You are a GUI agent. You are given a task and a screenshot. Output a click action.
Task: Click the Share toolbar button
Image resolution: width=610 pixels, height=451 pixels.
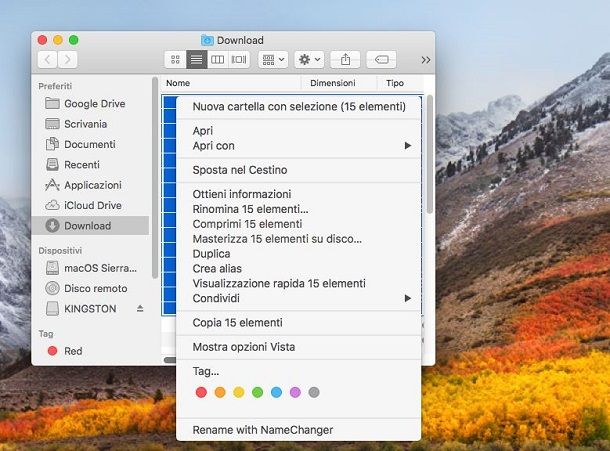(x=345, y=60)
